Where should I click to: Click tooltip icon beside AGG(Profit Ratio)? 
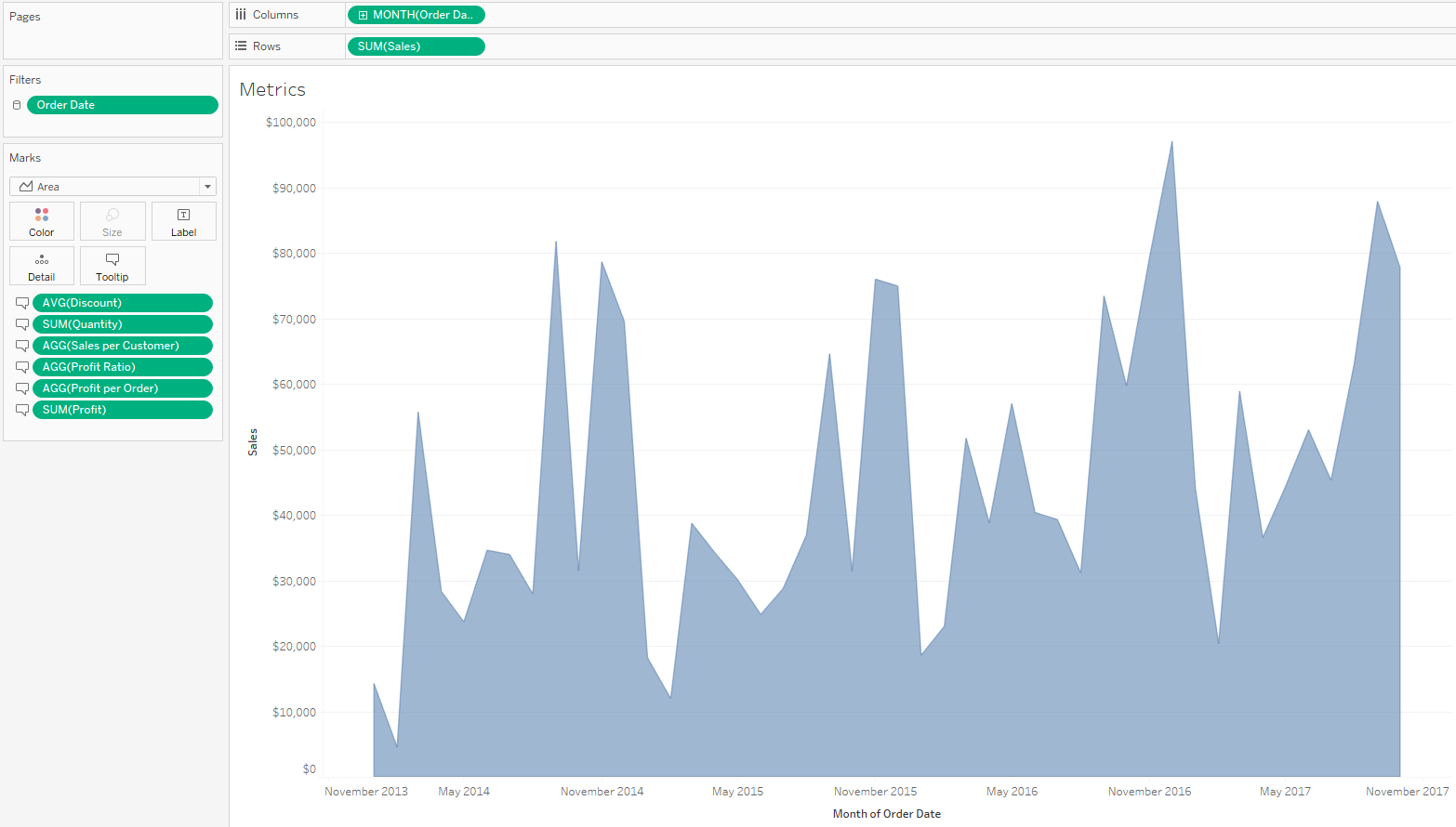pos(22,367)
